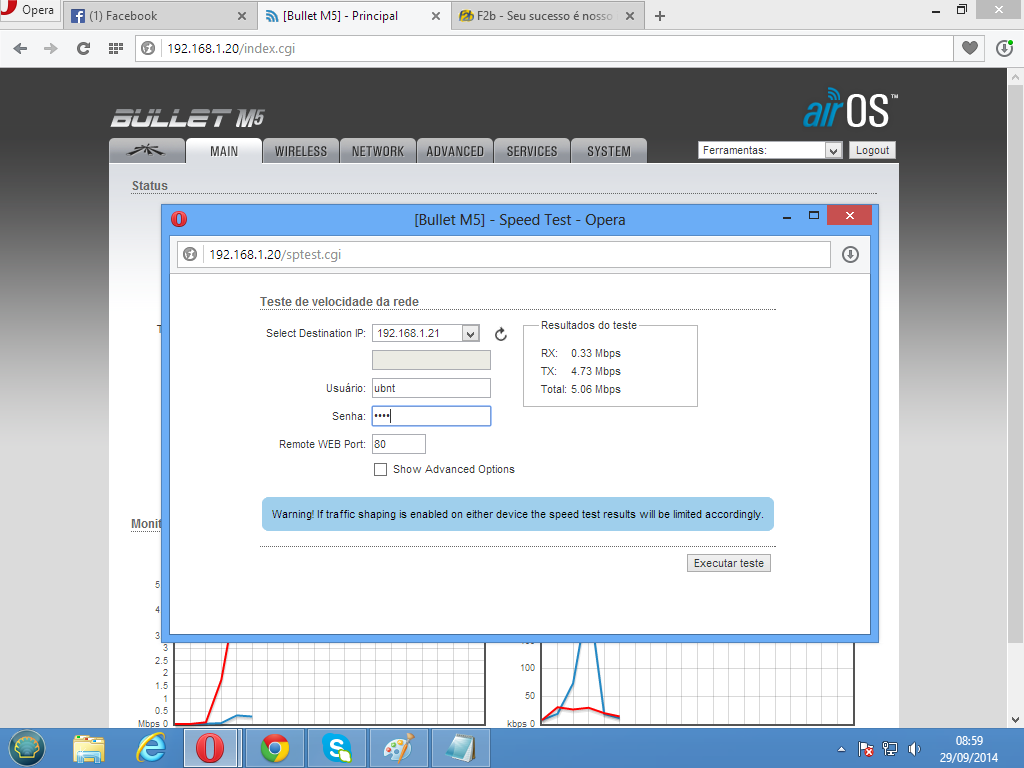Open Paint from taskbar
The height and width of the screenshot is (768, 1024).
(398, 748)
